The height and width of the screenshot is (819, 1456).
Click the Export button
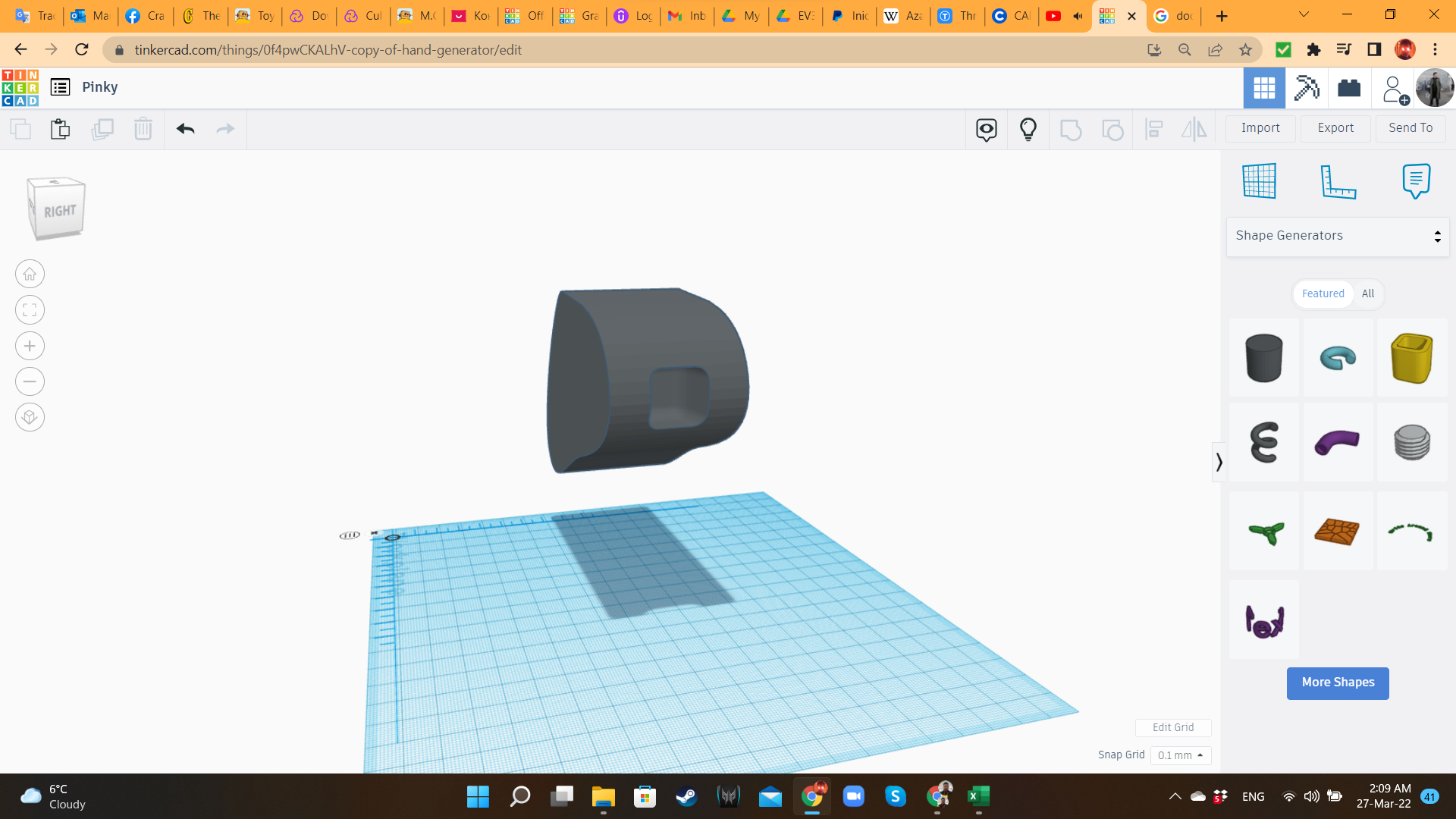tap(1335, 128)
